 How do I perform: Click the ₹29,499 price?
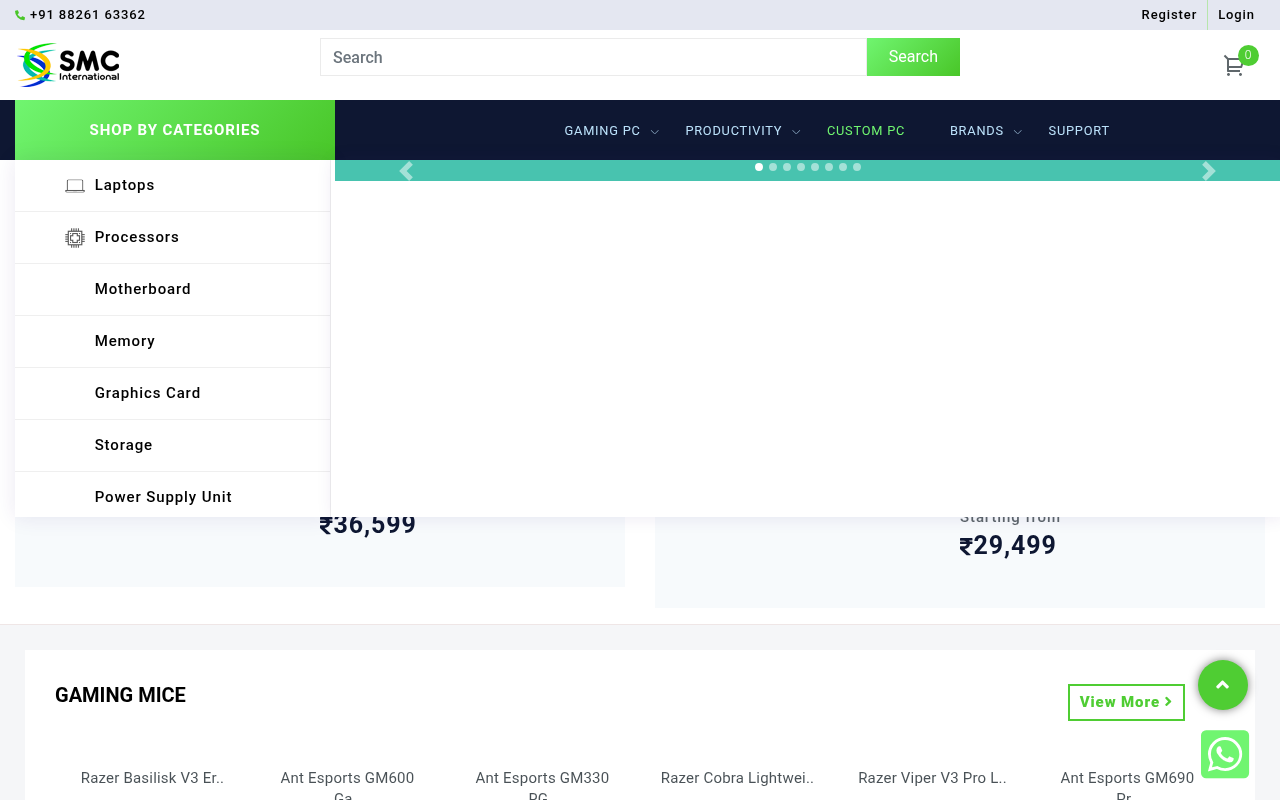pyautogui.click(x=1008, y=546)
